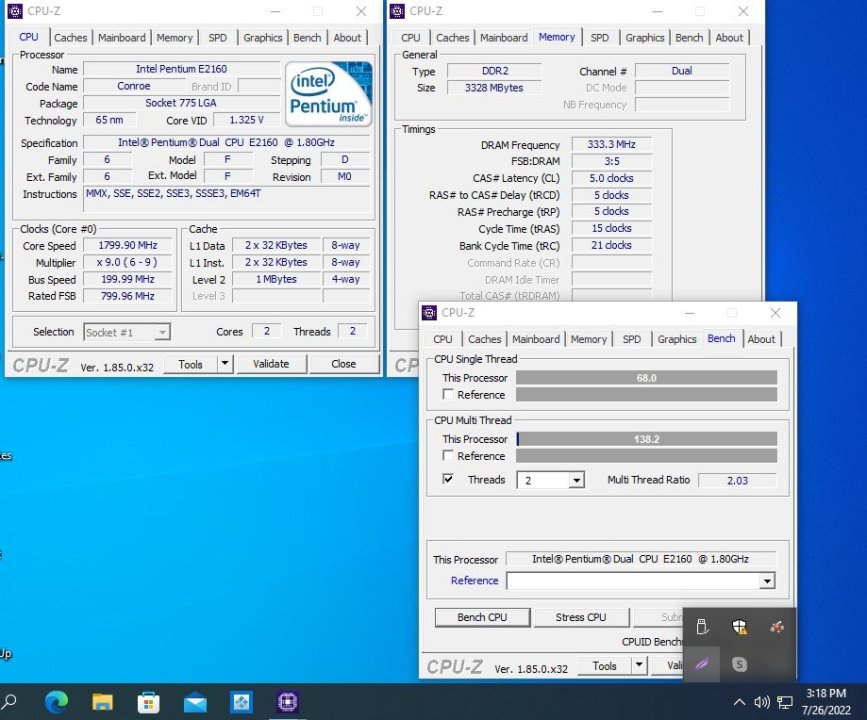Expand the Reference processor dropdown
Image resolution: width=867 pixels, height=720 pixels.
[x=767, y=580]
